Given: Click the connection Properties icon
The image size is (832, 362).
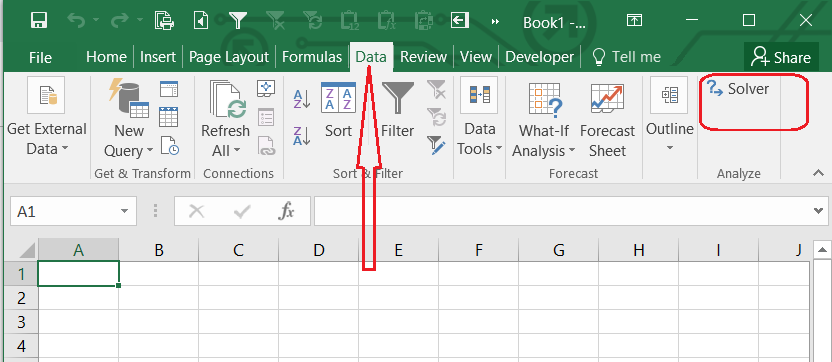Looking at the screenshot, I should click(266, 117).
